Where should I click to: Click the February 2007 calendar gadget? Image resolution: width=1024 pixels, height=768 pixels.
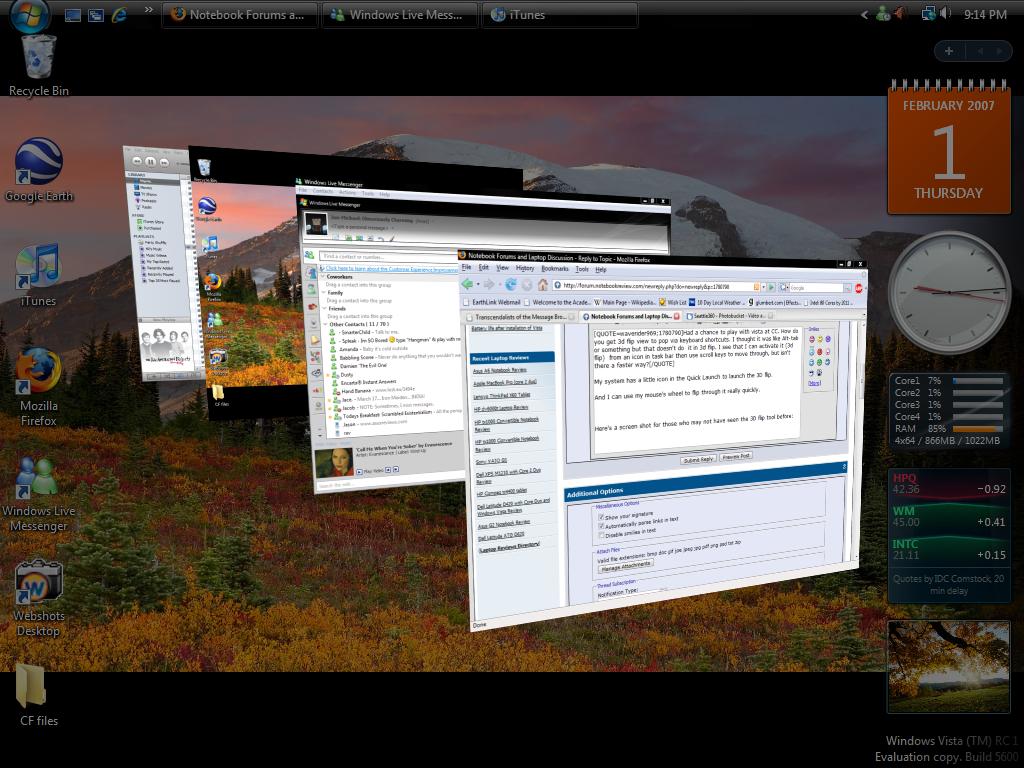pyautogui.click(x=949, y=148)
